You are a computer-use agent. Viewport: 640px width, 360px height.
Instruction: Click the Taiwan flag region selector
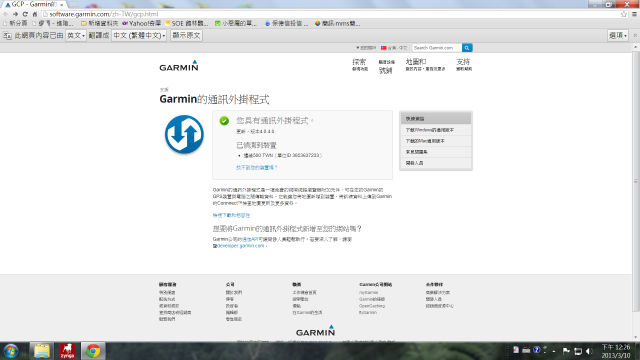pyautogui.click(x=394, y=48)
